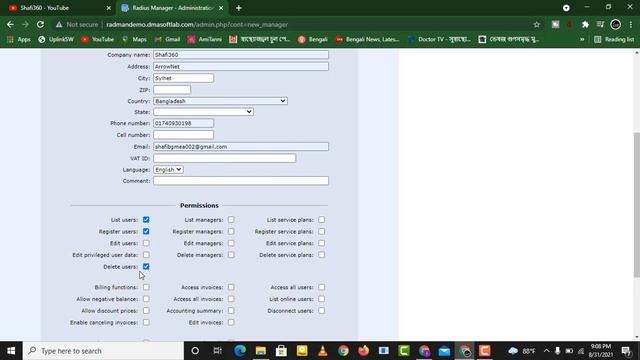Enable the Access invoices checkbox
The image size is (640, 360).
coord(231,287)
